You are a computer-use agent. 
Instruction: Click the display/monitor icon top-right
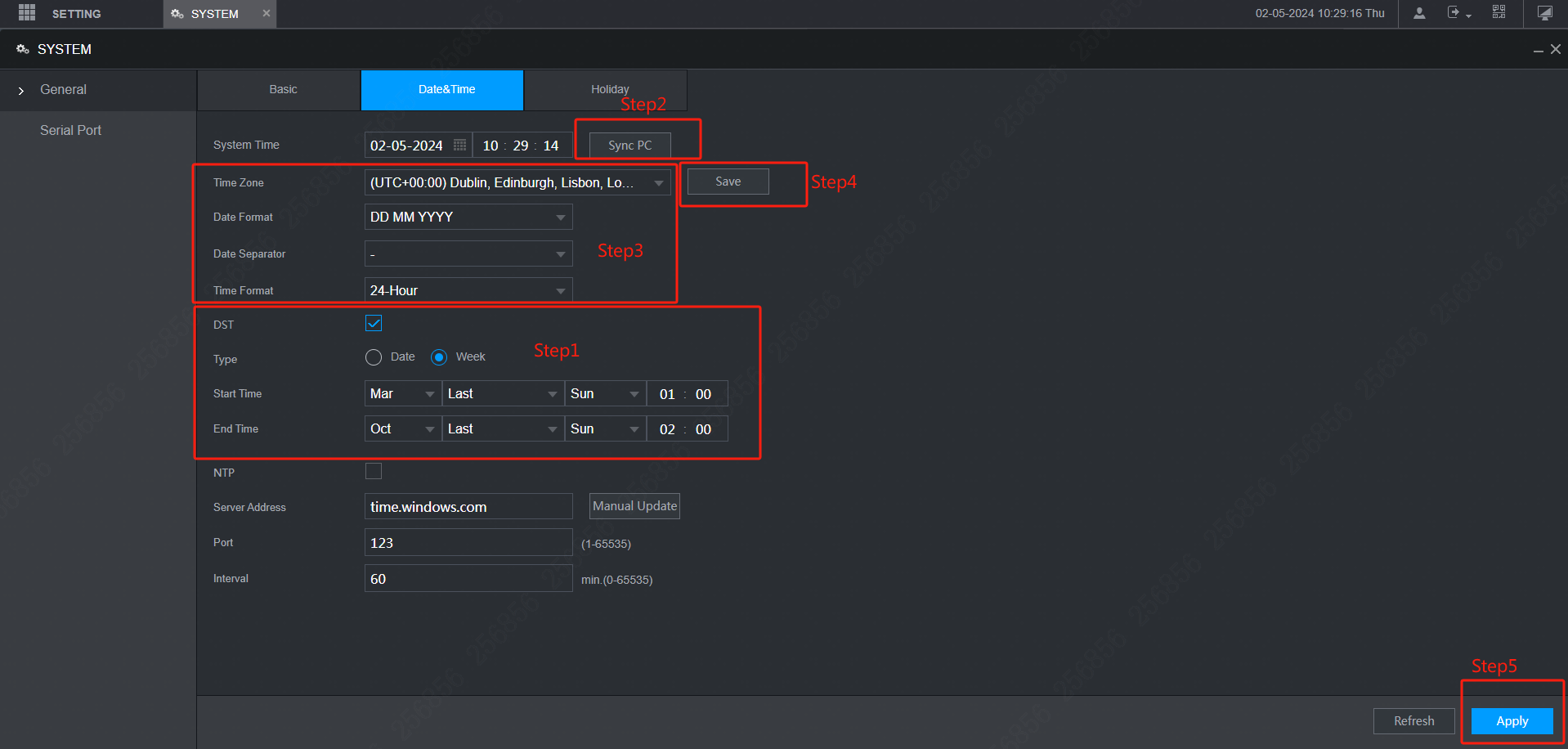pyautogui.click(x=1544, y=13)
